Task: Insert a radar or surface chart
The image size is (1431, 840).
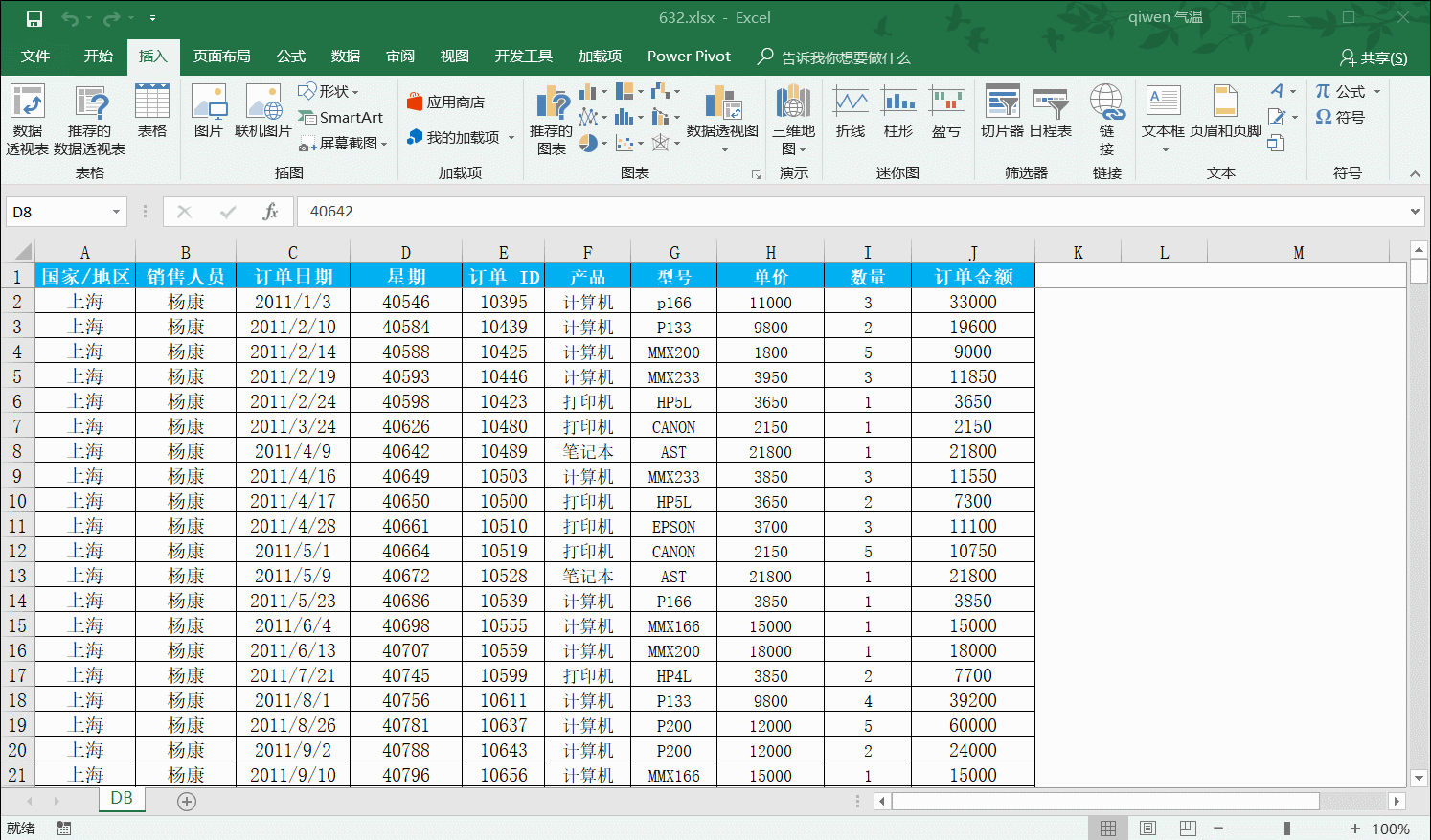Action: (665, 143)
